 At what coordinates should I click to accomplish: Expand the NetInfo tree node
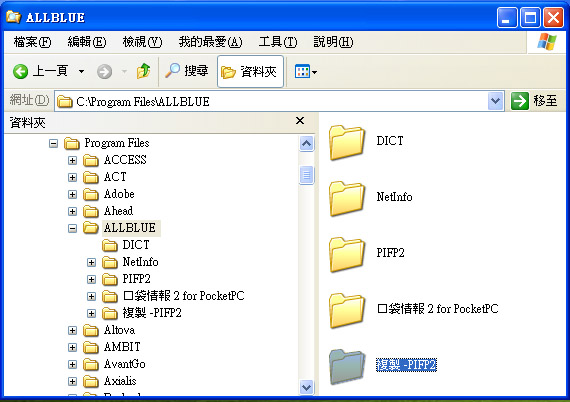point(91,262)
